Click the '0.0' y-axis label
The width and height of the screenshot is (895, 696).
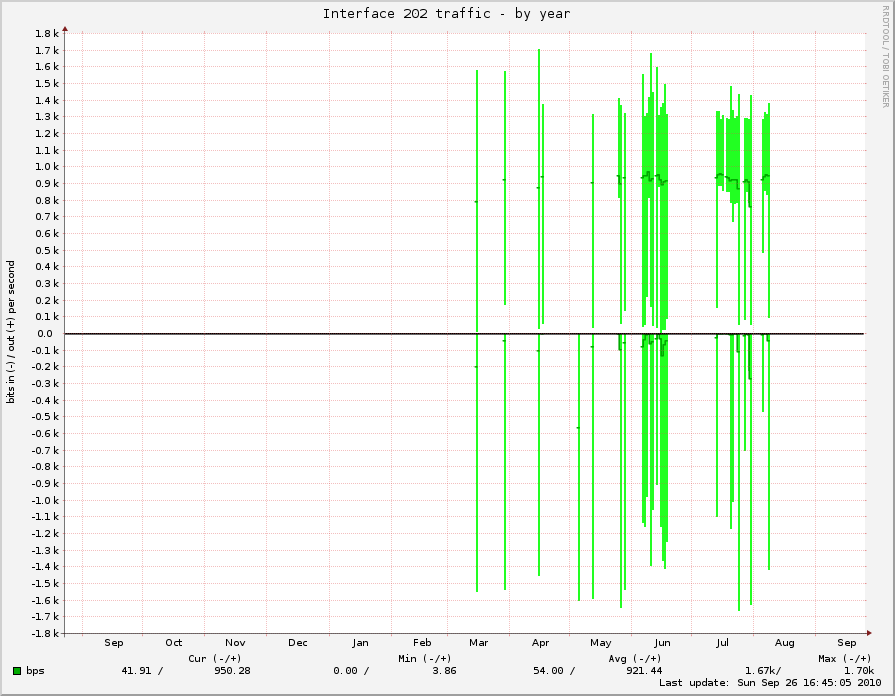[45, 333]
